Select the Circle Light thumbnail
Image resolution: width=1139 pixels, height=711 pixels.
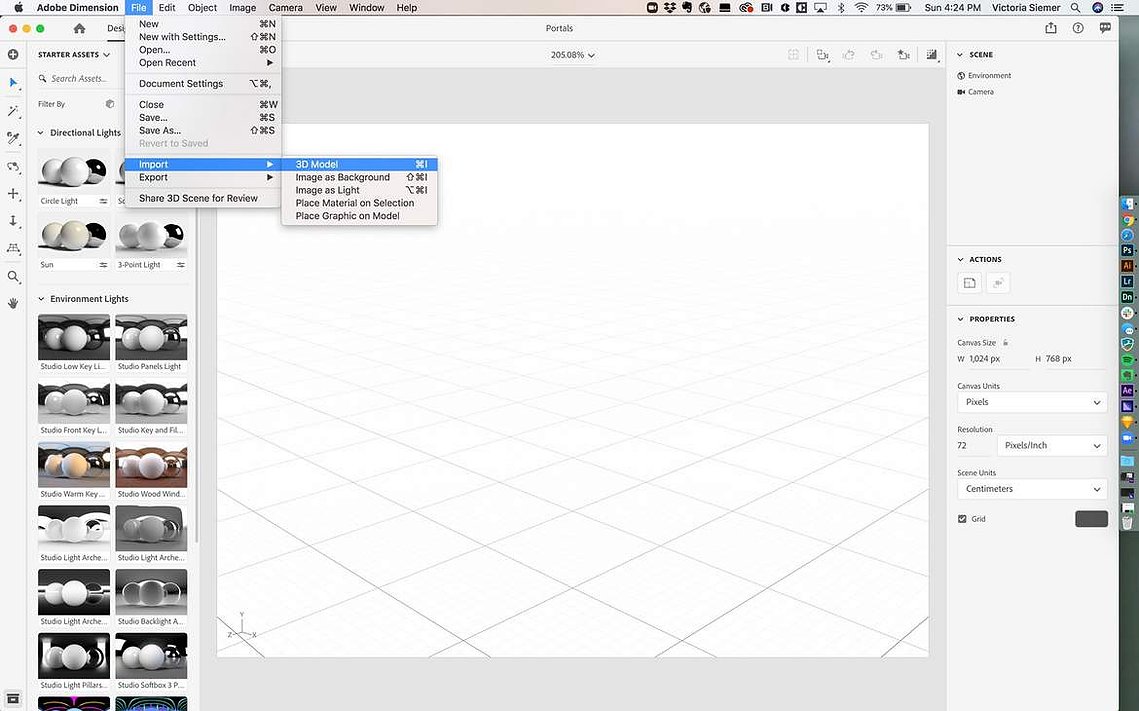[74, 172]
